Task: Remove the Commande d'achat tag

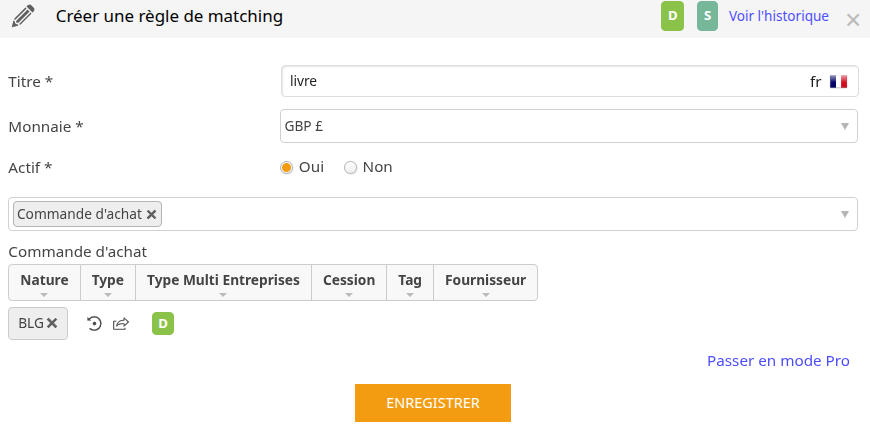Action: pyautogui.click(x=151, y=214)
